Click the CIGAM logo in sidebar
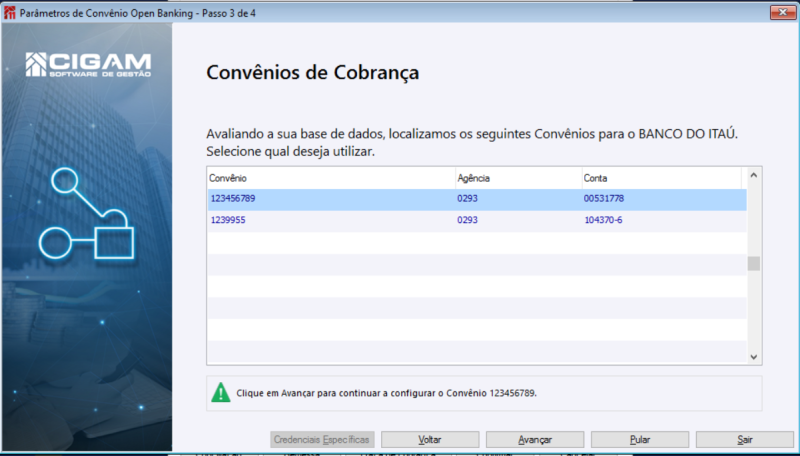 coord(88,64)
